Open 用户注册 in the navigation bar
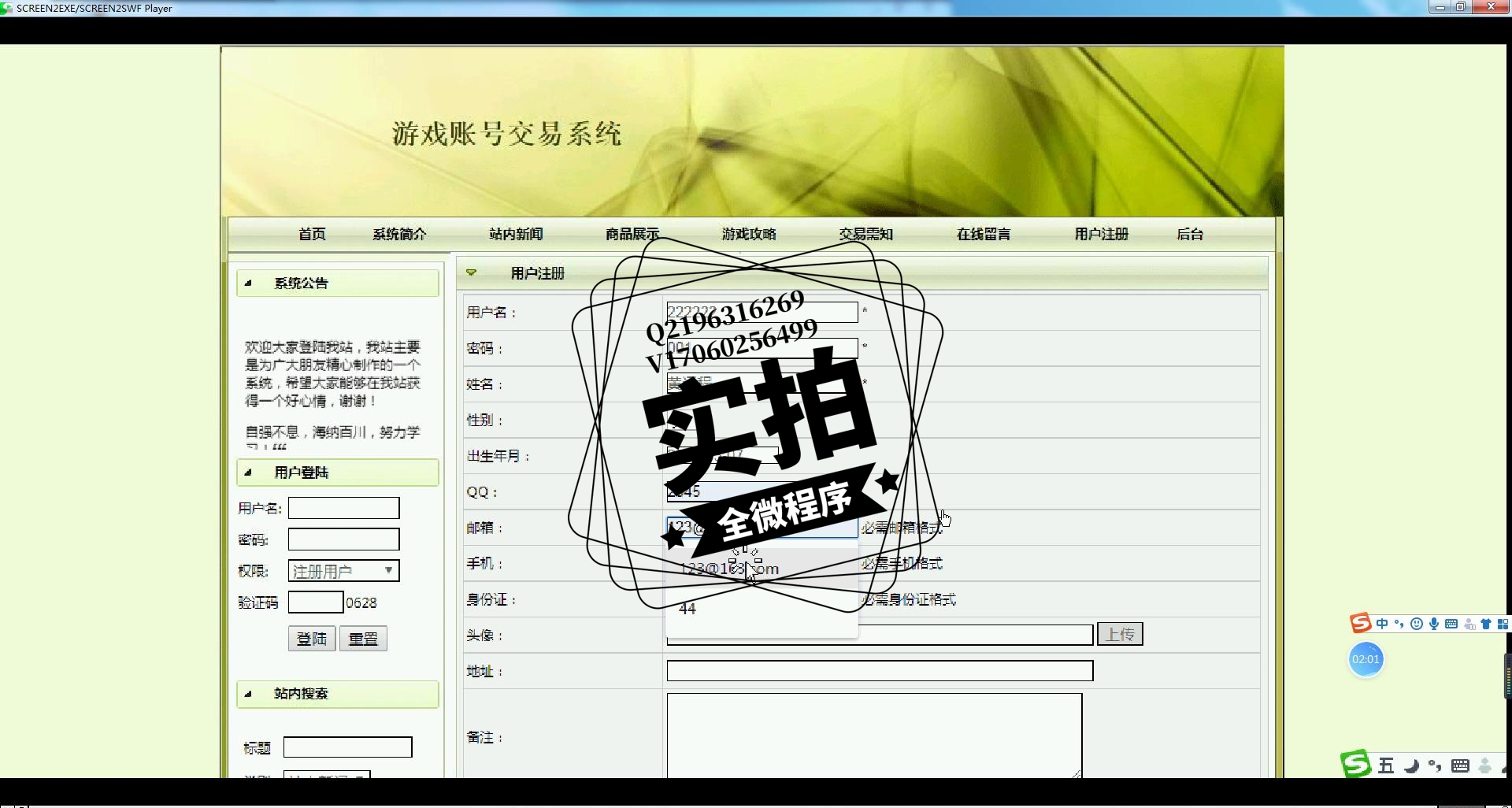This screenshot has height=808, width=1512. 1102,234
